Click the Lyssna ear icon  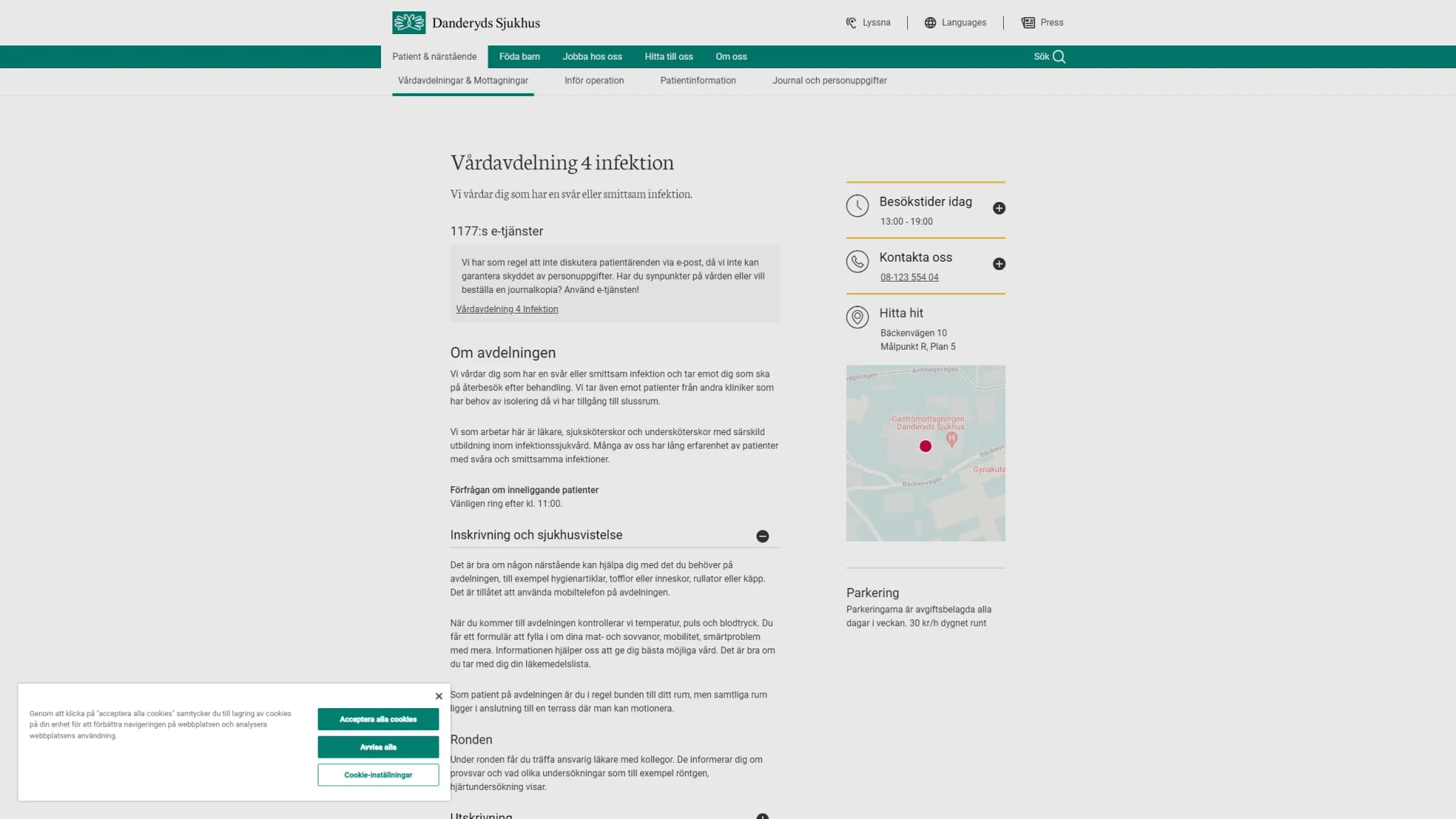point(851,23)
